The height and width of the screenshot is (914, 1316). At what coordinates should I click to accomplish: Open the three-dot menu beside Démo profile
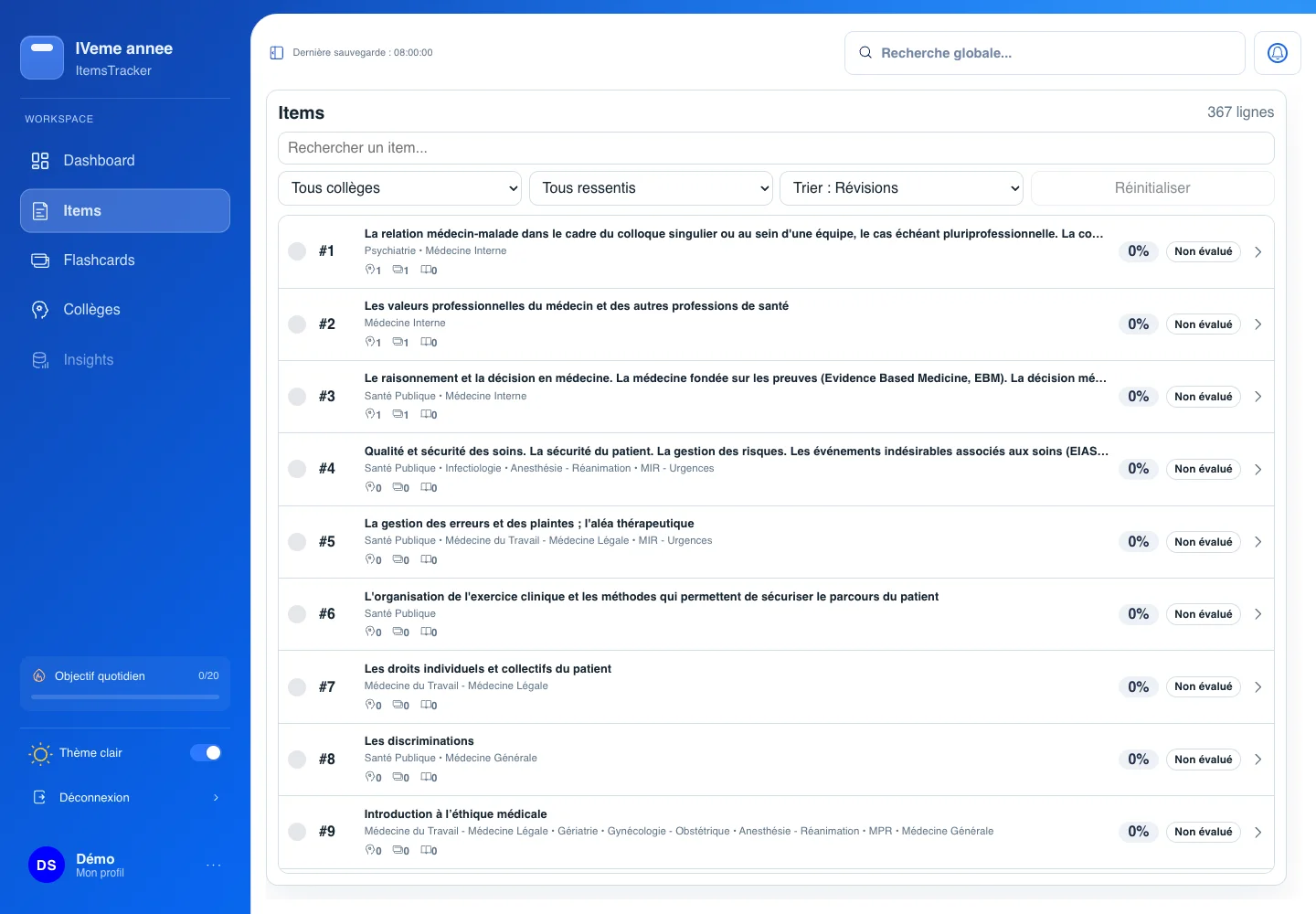pyautogui.click(x=214, y=865)
